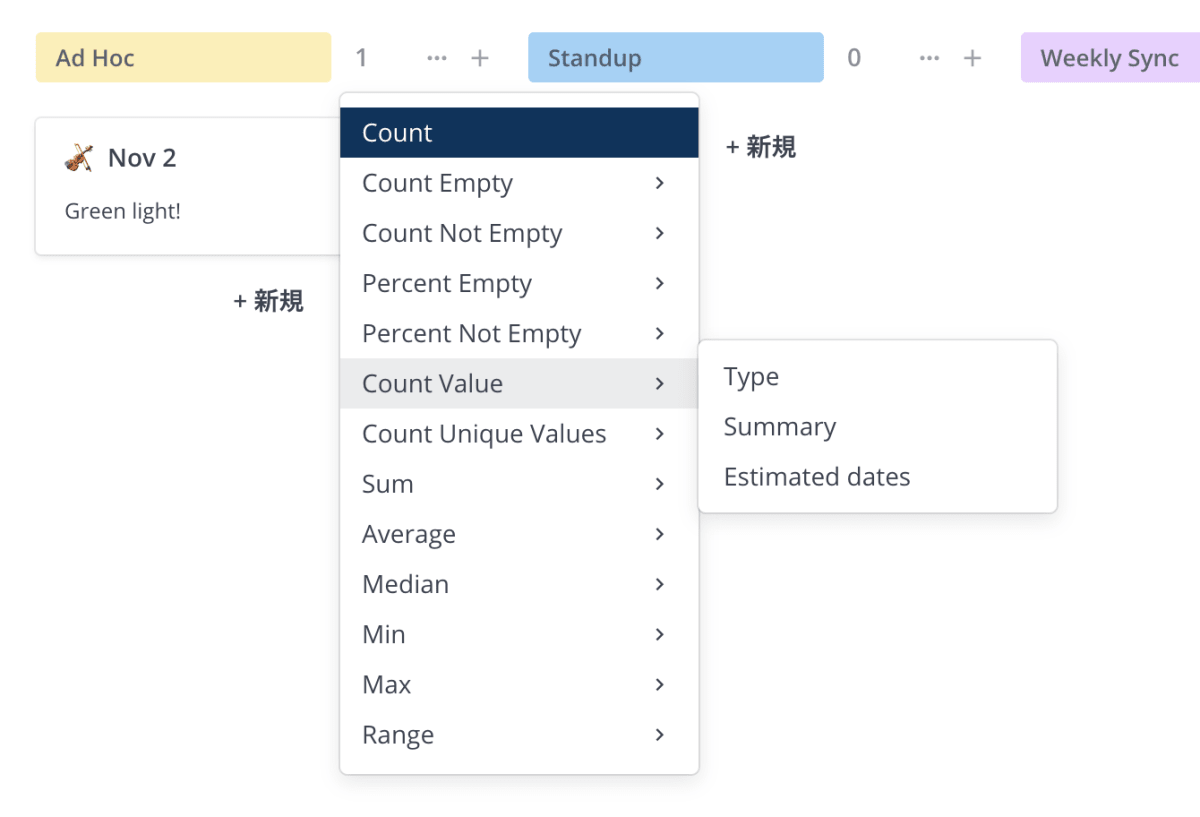Screen dimensions: 1200x817
Task: Click the plus icon beside 新規 under Ad Hoc
Action: pyautogui.click(x=239, y=301)
